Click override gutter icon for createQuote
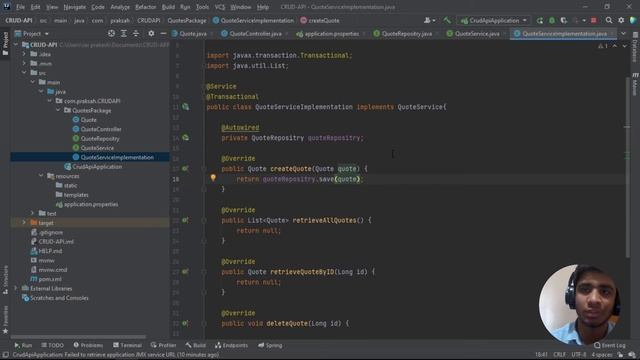Screen dimensions: 640x360 (185, 168)
